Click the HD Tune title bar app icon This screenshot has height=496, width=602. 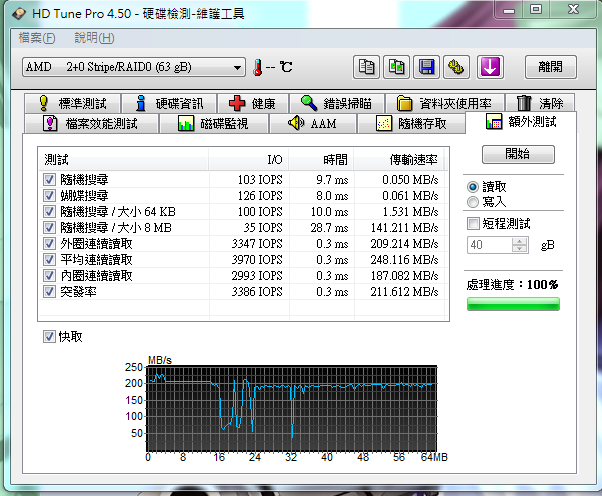pos(18,14)
